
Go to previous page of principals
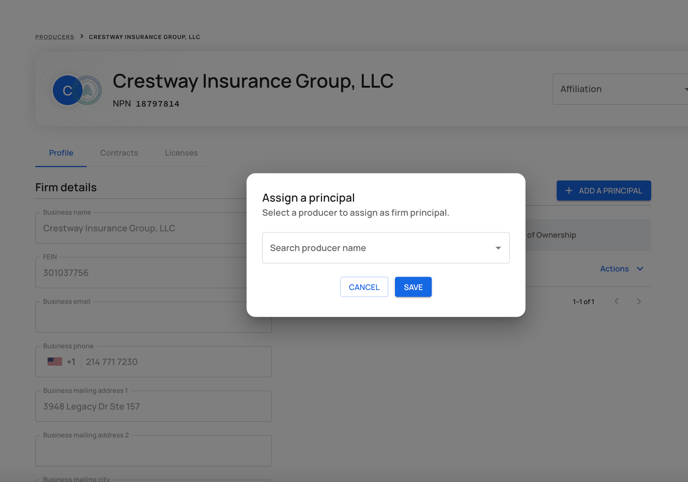tap(616, 301)
